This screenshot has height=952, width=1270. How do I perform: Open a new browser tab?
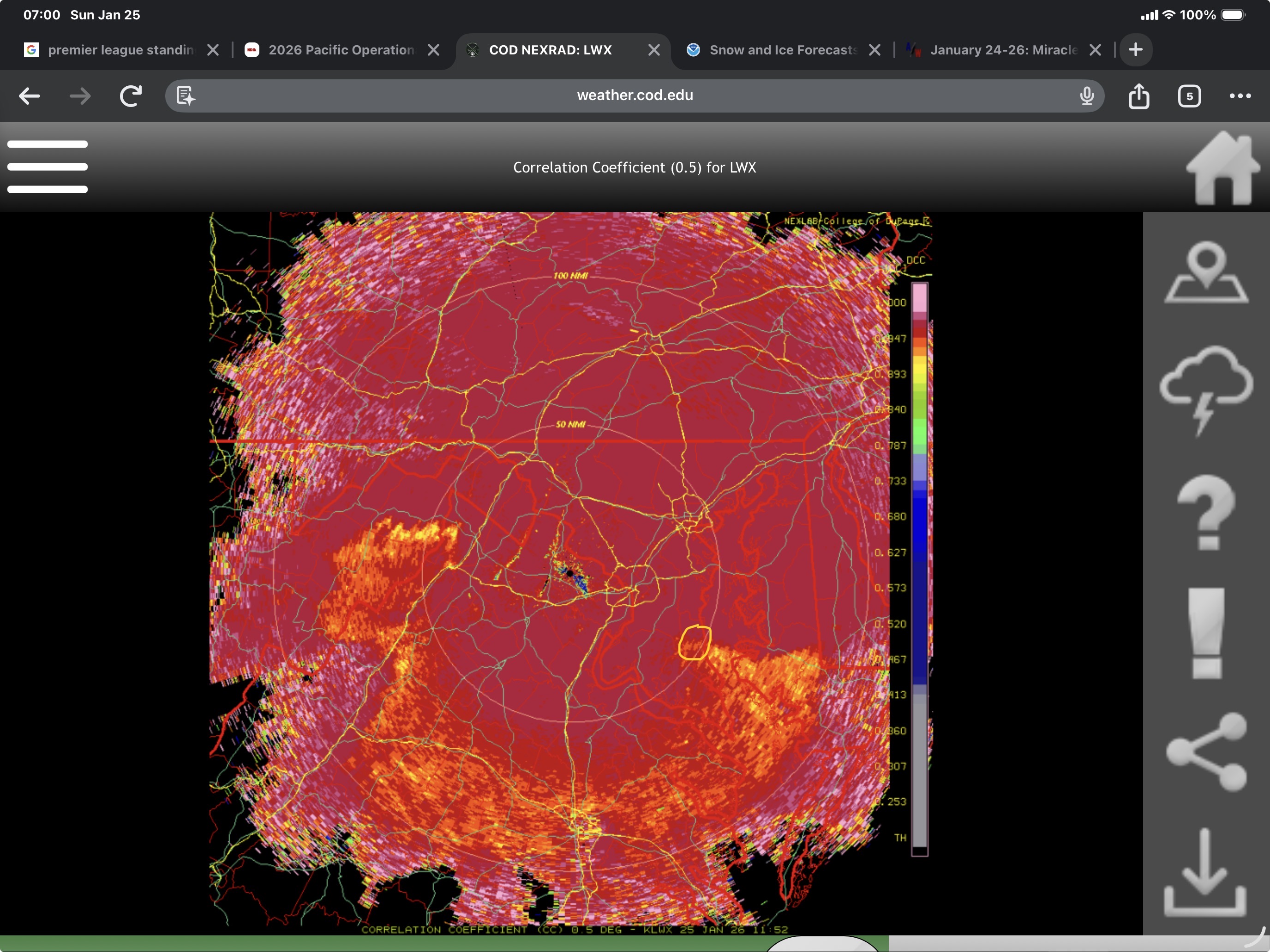1135,50
